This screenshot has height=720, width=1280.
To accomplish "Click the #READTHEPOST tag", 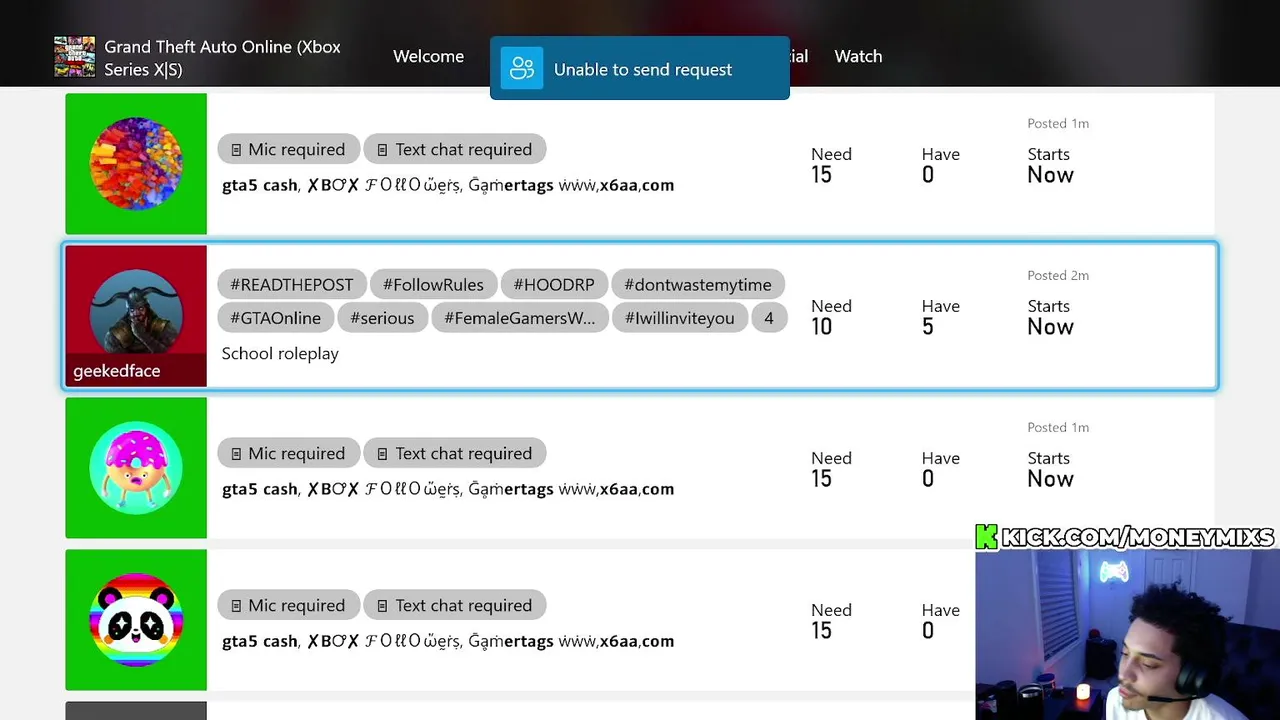I will 291,284.
